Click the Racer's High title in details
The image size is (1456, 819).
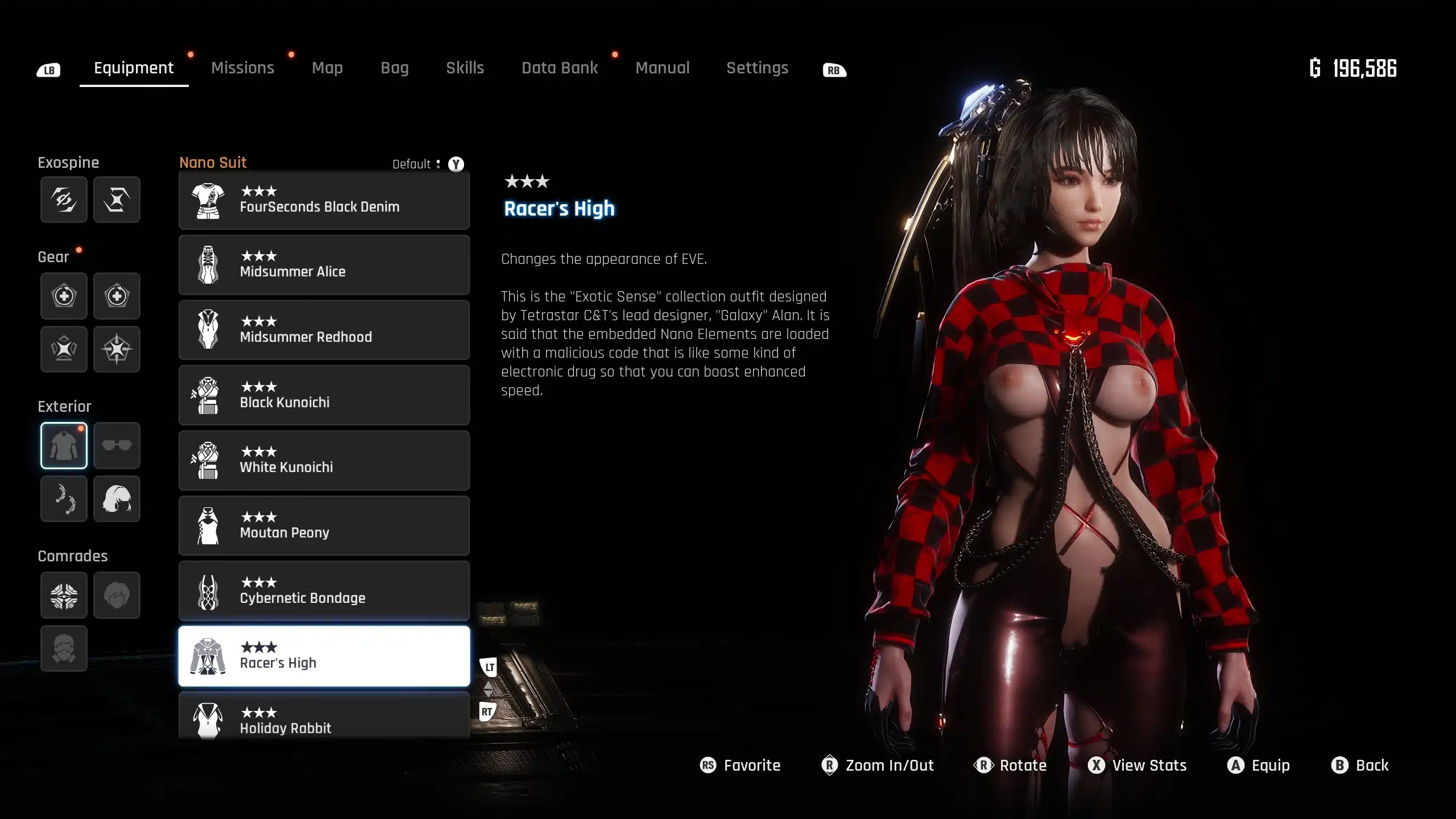pos(560,209)
